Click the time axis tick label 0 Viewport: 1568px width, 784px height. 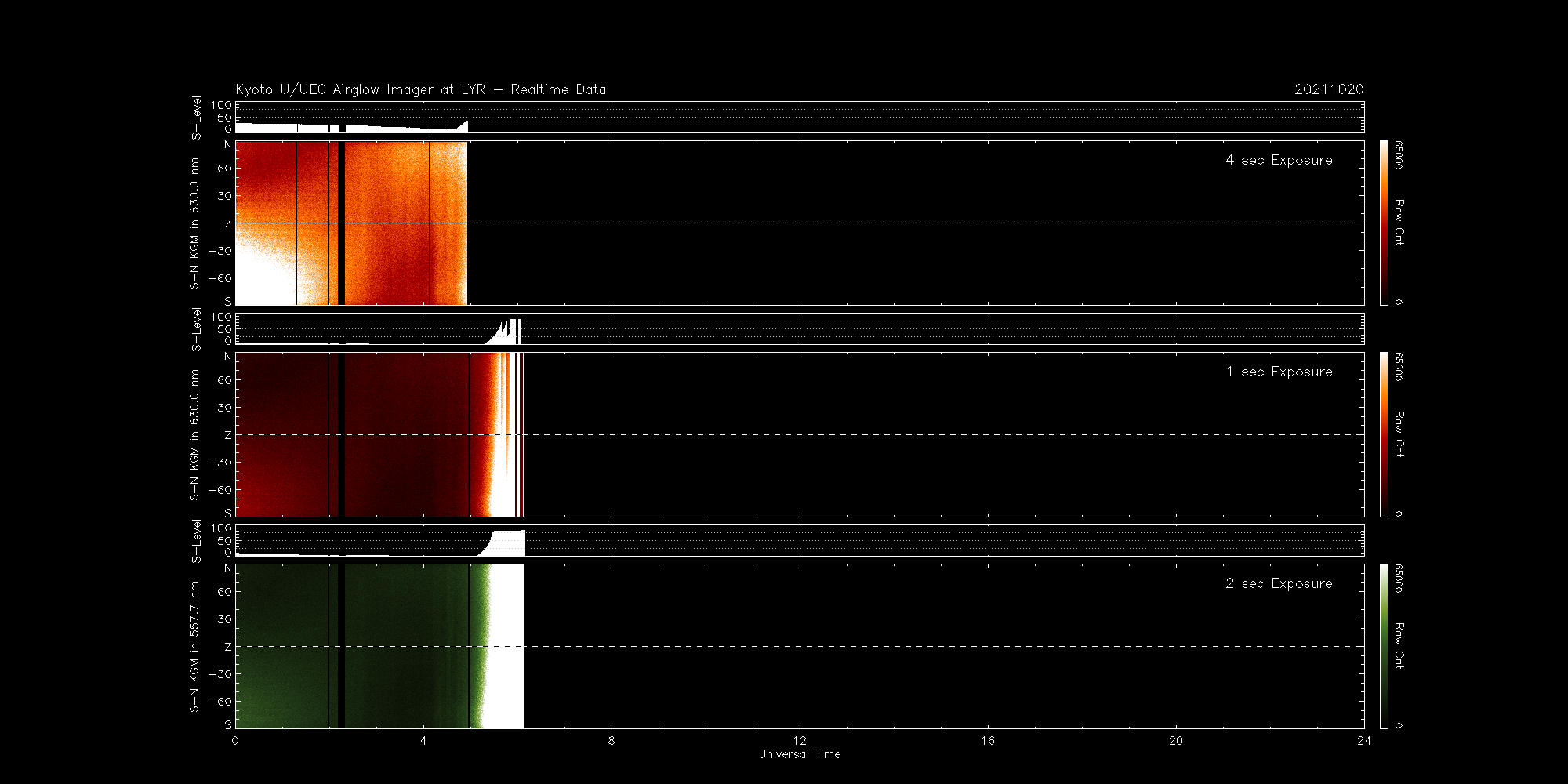[x=235, y=741]
